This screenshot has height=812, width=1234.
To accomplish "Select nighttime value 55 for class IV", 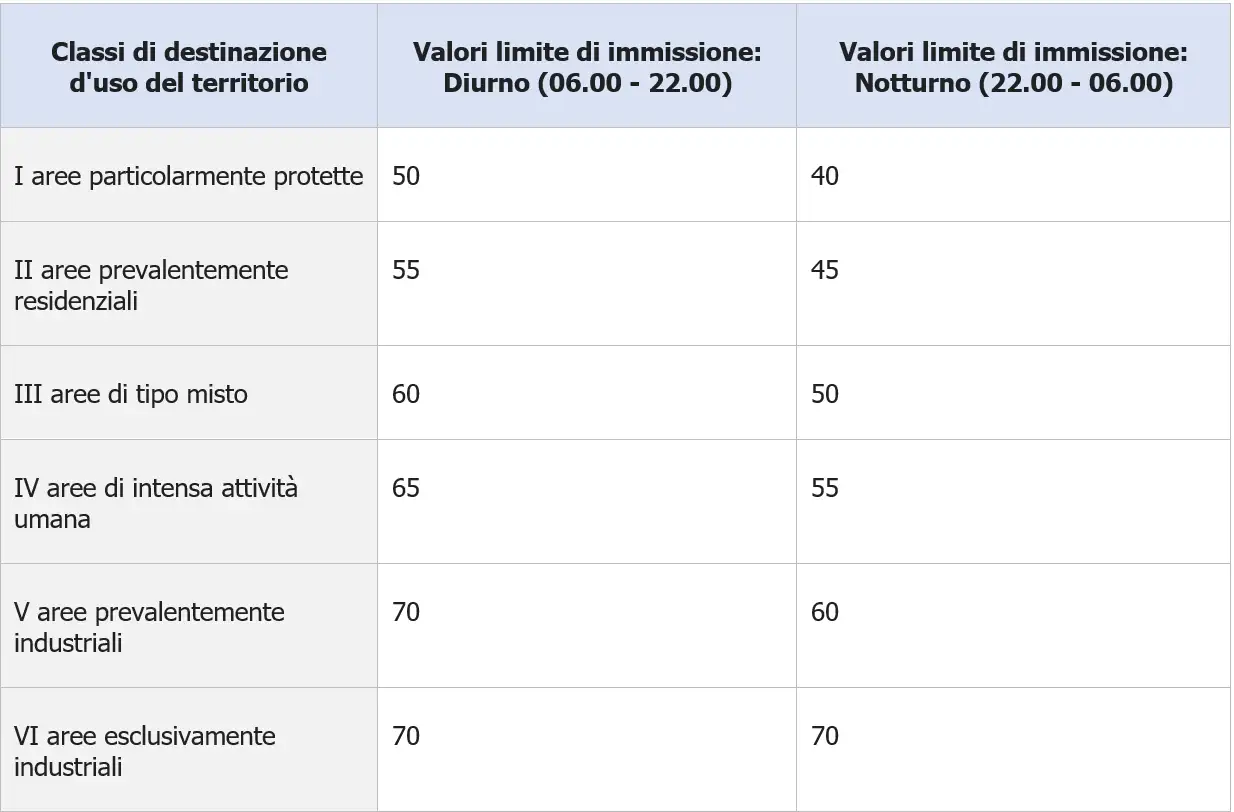I will point(825,489).
